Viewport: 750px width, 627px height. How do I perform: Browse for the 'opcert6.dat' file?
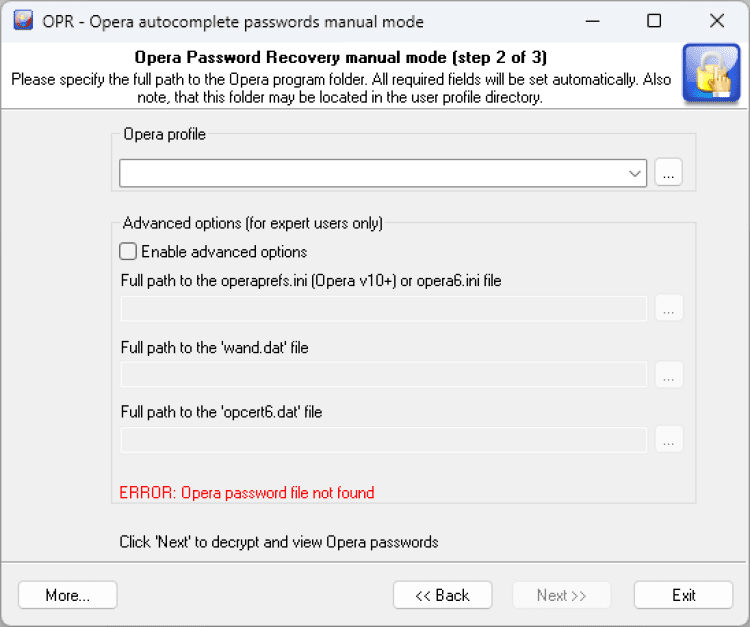coord(669,439)
